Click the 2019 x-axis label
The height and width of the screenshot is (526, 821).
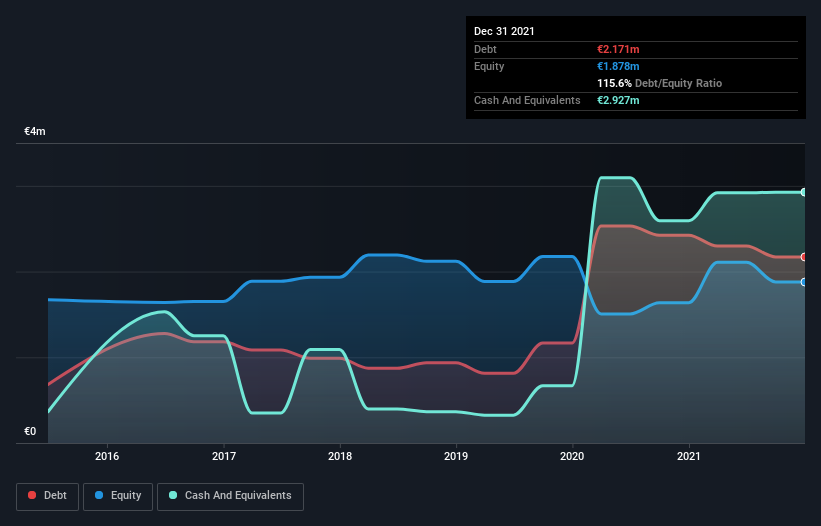[456, 456]
